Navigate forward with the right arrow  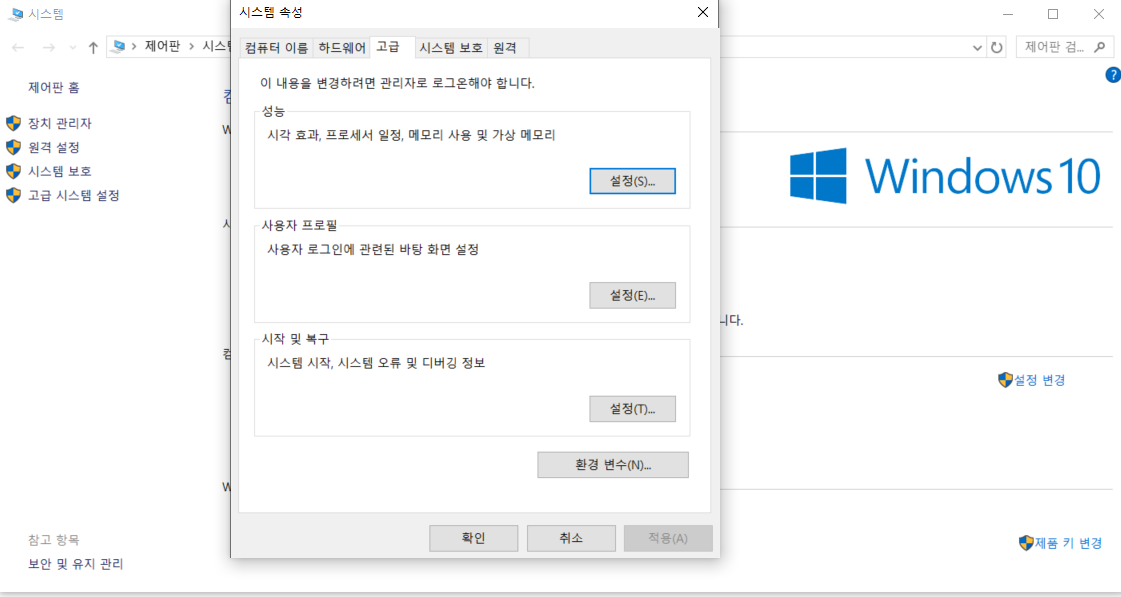tap(49, 48)
